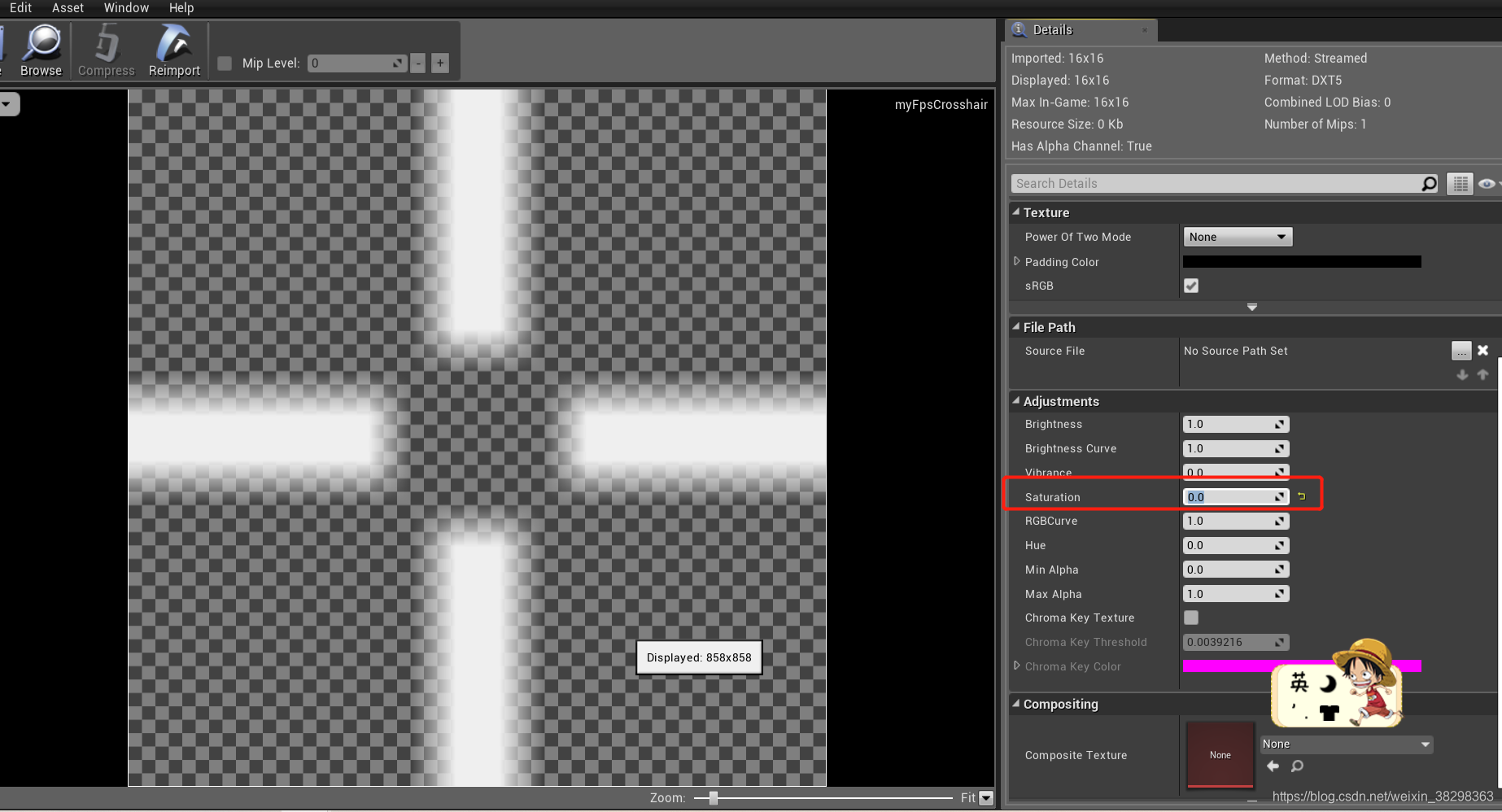Collapse the Texture section

coord(1016,212)
